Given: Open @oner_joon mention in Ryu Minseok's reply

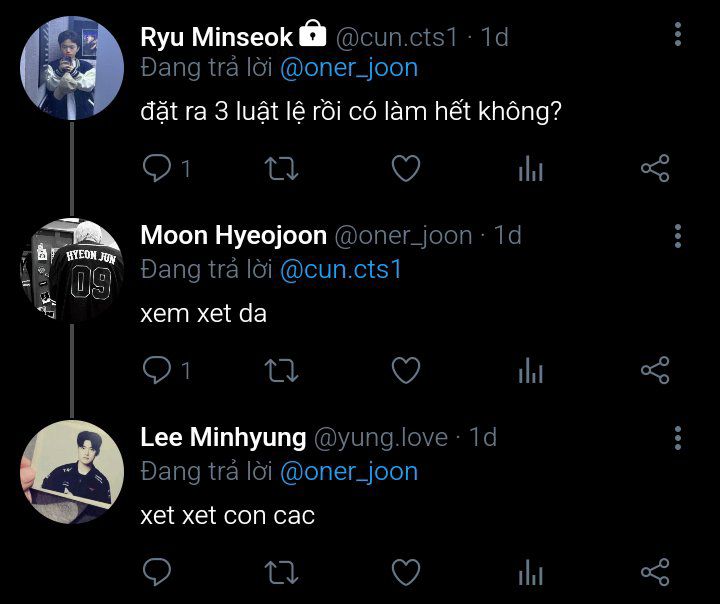Looking at the screenshot, I should (x=349, y=68).
